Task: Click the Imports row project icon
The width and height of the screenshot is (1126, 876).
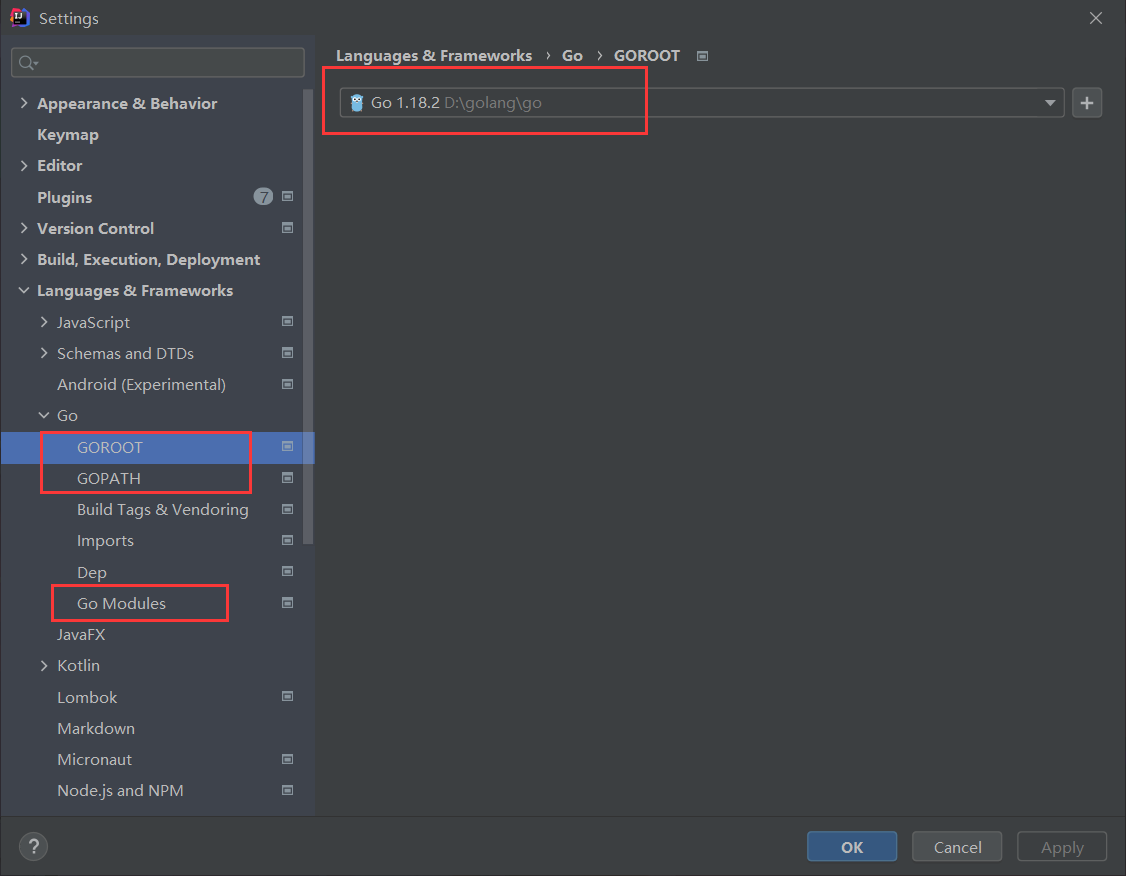Action: [287, 540]
